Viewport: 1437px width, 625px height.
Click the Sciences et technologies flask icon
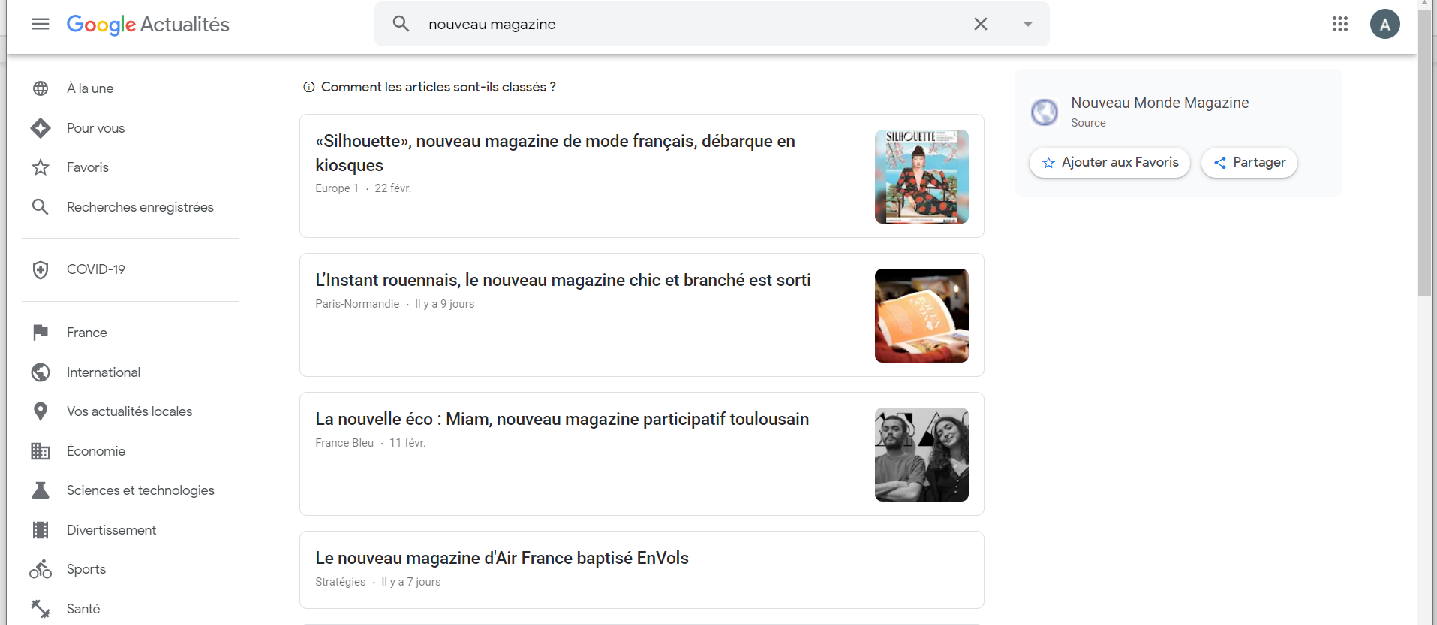(41, 490)
